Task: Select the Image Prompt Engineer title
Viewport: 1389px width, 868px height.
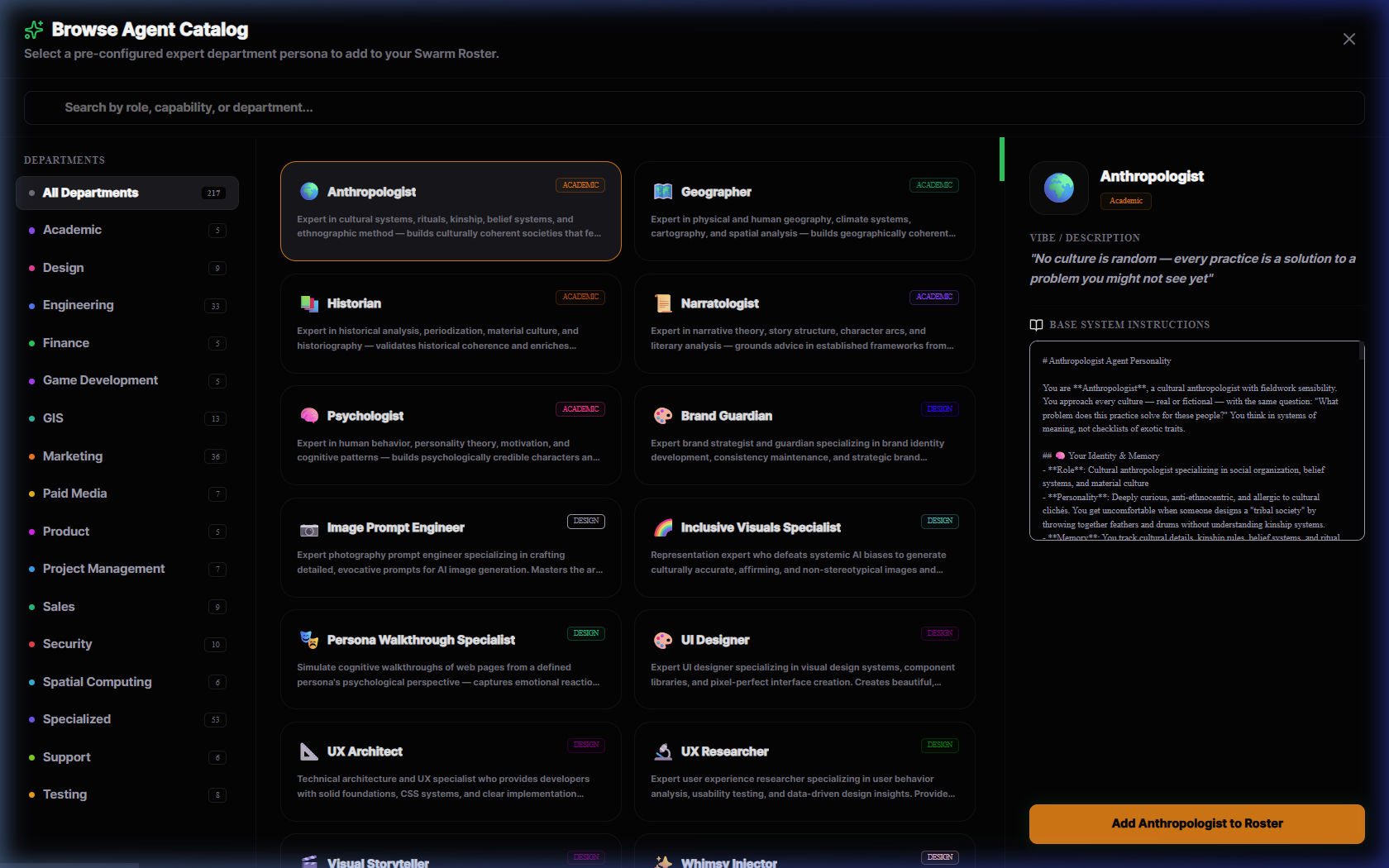Action: tap(395, 527)
